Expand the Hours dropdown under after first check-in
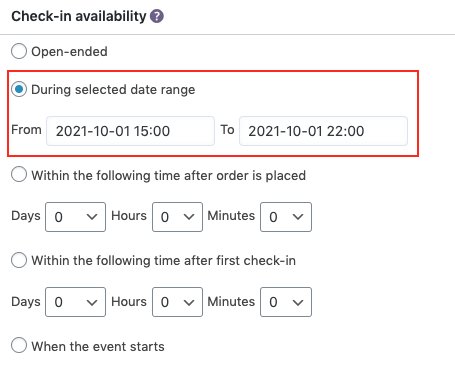The height and width of the screenshot is (365, 455). [177, 302]
